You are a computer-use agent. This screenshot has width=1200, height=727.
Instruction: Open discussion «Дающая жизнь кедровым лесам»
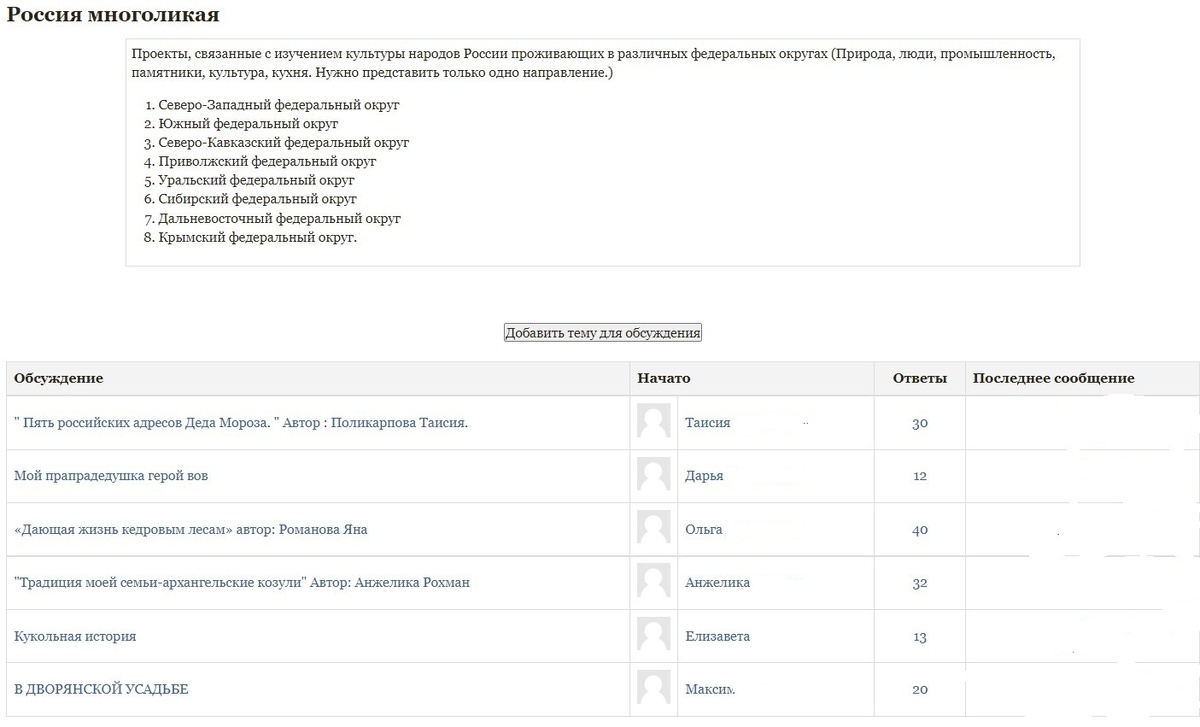(x=190, y=529)
